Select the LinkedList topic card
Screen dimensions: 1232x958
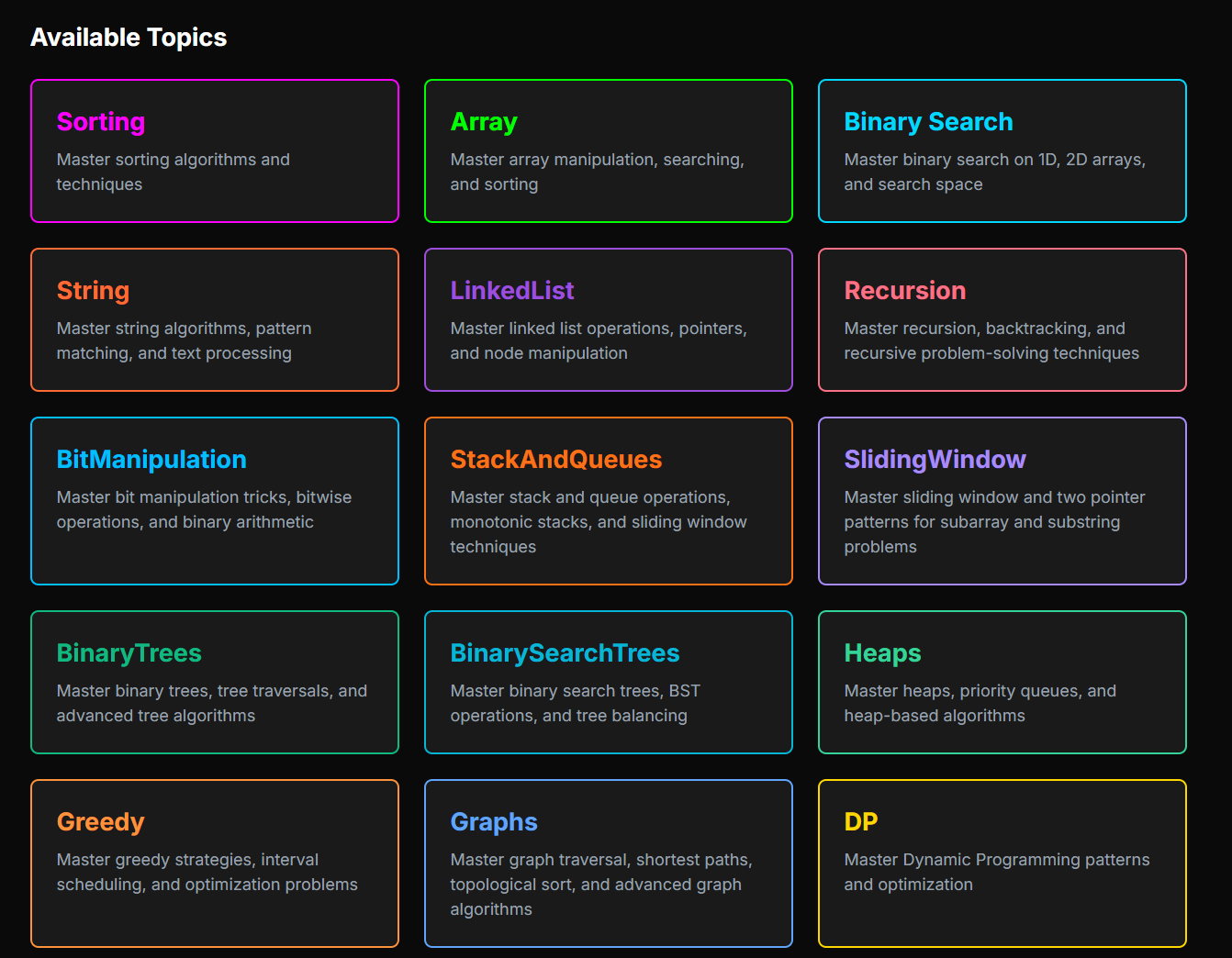point(609,319)
